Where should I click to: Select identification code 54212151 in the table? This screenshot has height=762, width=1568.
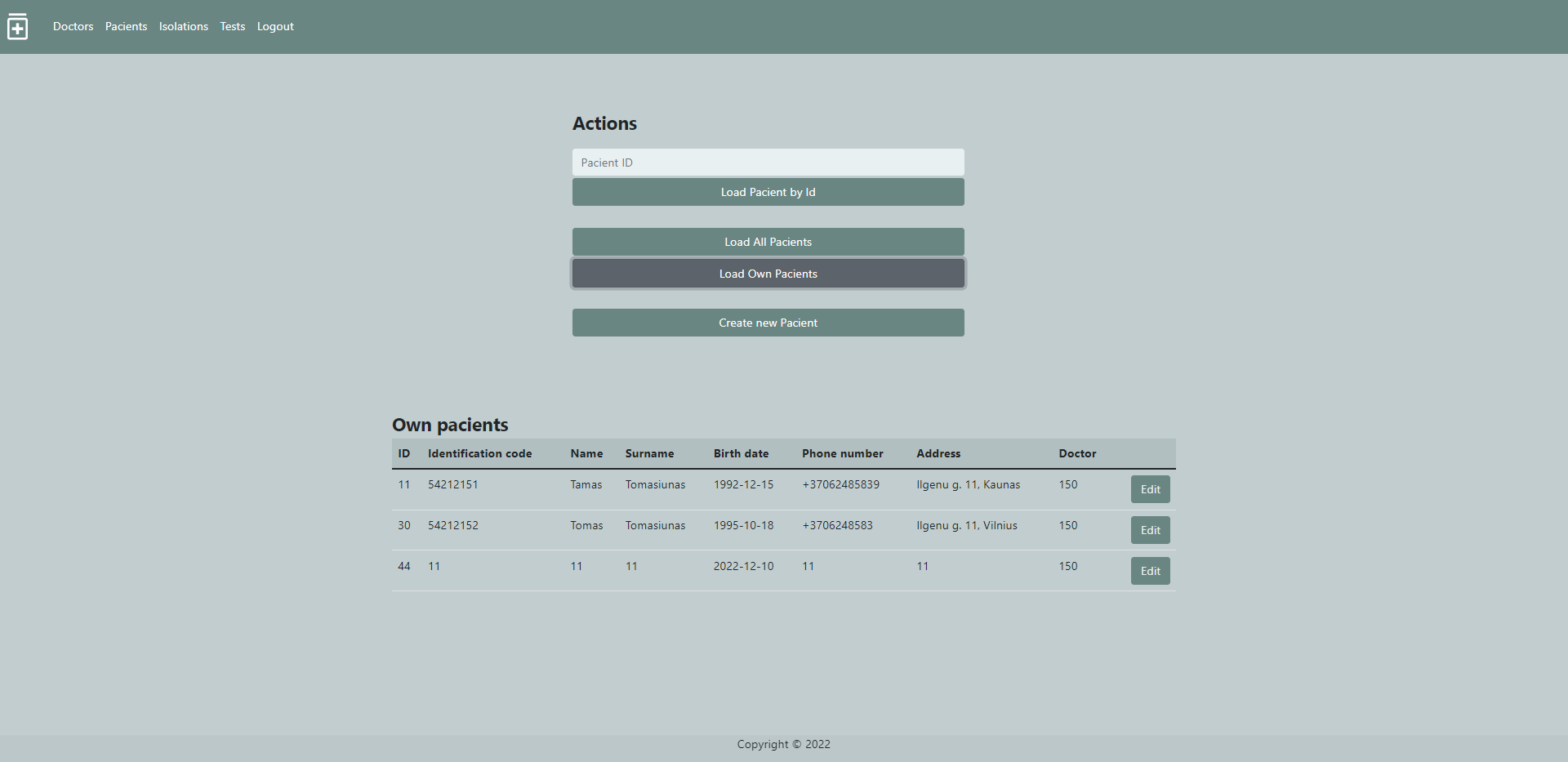click(454, 484)
